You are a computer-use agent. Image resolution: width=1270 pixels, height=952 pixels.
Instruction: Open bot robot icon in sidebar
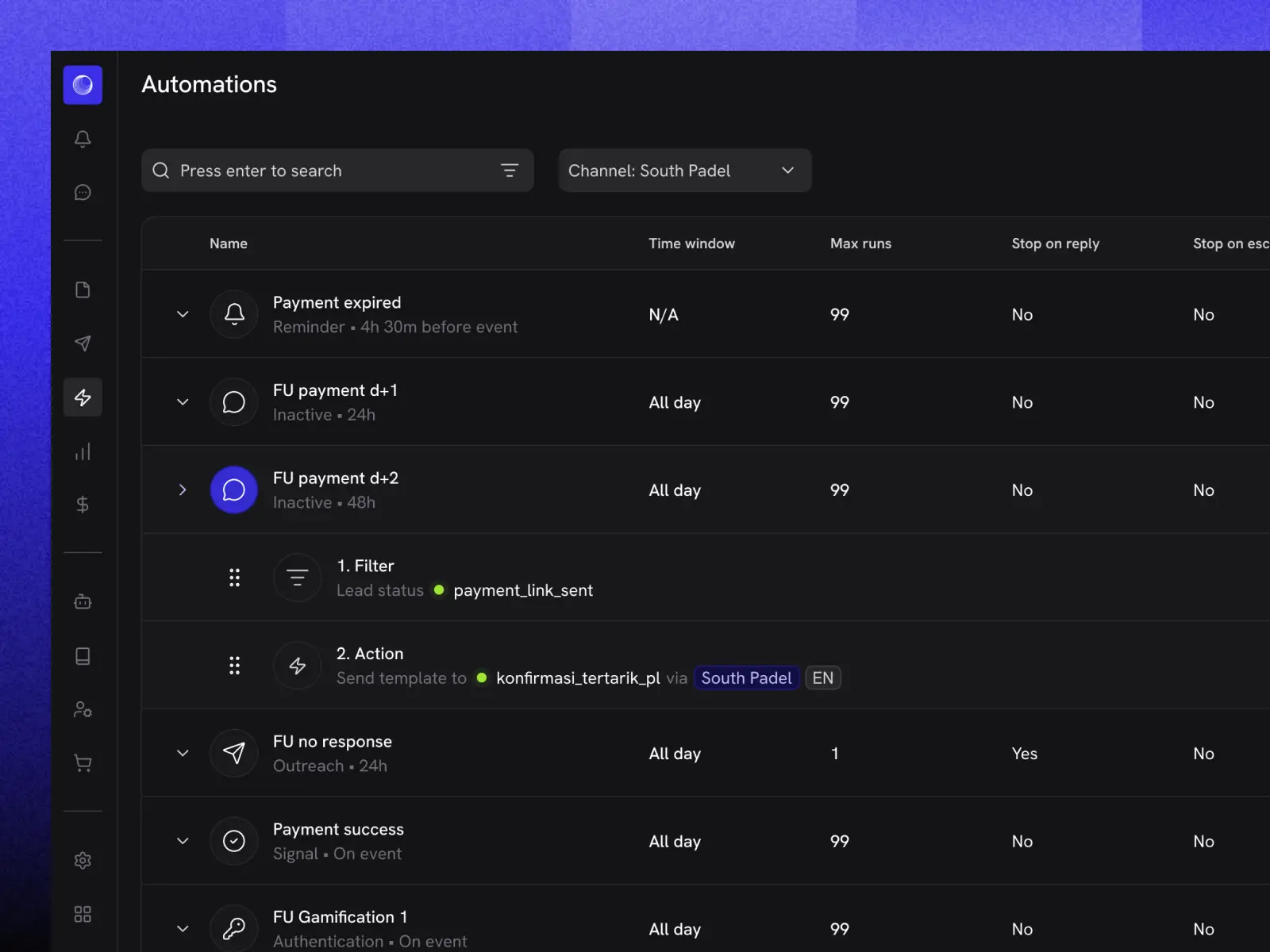83,602
